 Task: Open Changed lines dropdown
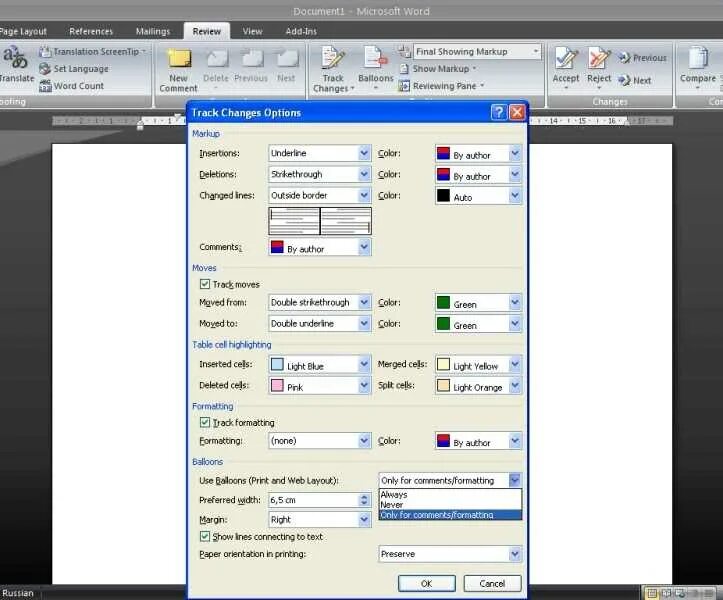320,196
